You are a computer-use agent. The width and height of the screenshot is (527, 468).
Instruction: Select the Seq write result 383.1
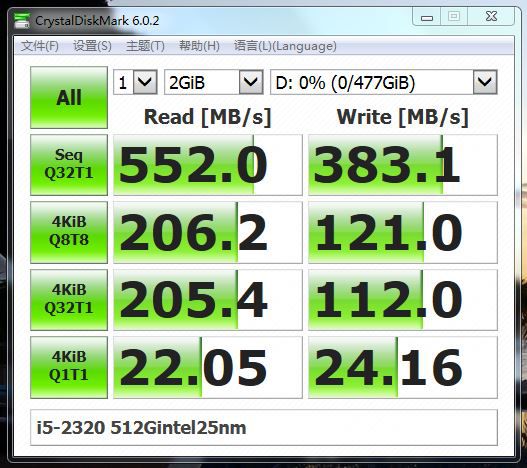click(403, 165)
